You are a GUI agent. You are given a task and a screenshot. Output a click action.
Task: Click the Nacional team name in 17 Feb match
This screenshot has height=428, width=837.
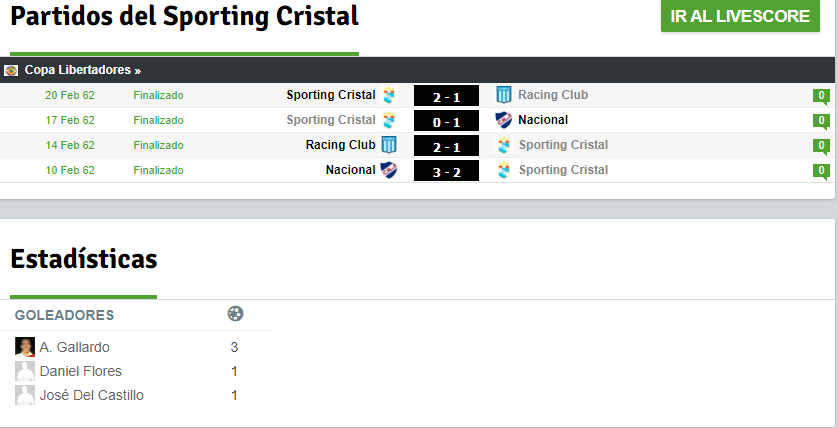(x=543, y=120)
